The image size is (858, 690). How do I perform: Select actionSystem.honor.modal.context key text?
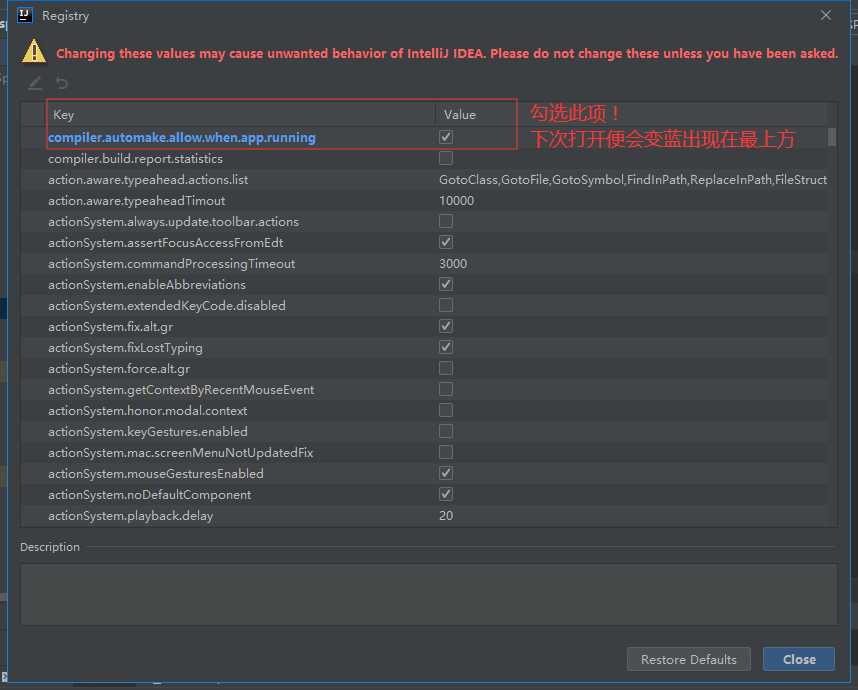[148, 410]
